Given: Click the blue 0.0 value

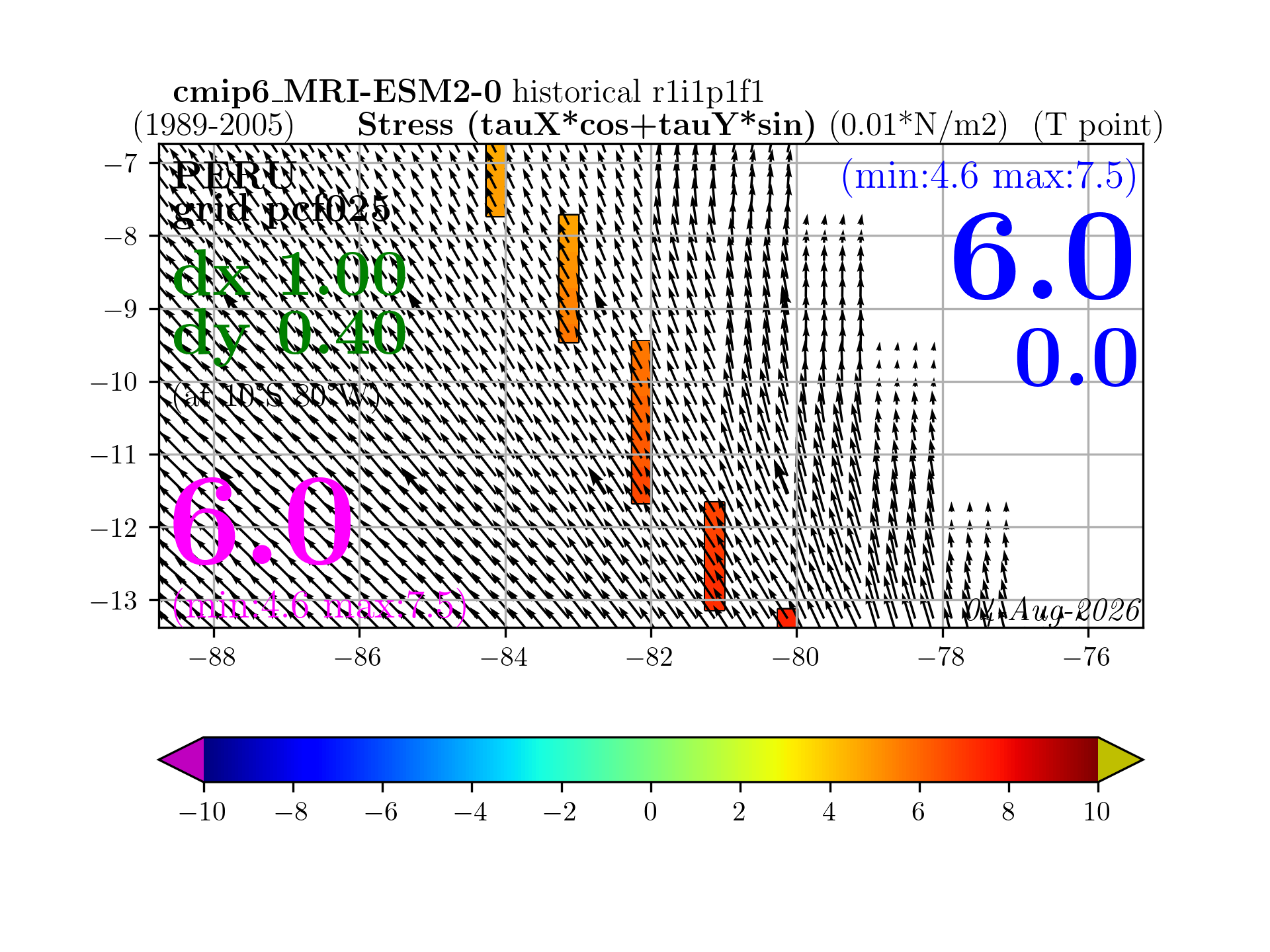Looking at the screenshot, I should (1076, 358).
